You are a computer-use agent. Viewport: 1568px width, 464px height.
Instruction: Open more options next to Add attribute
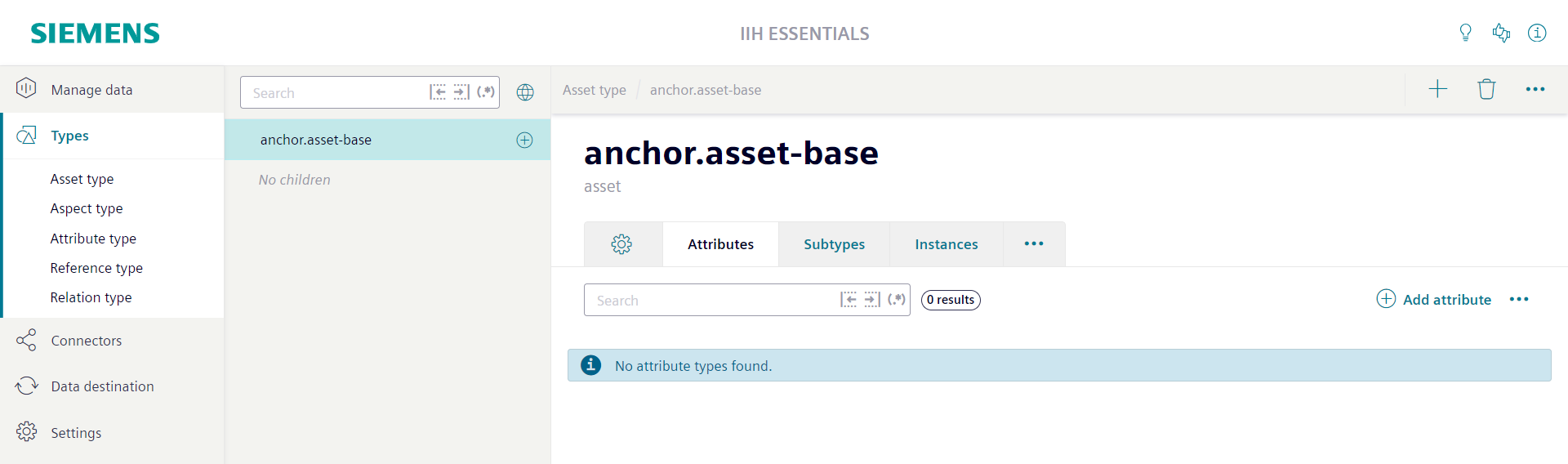click(1519, 300)
